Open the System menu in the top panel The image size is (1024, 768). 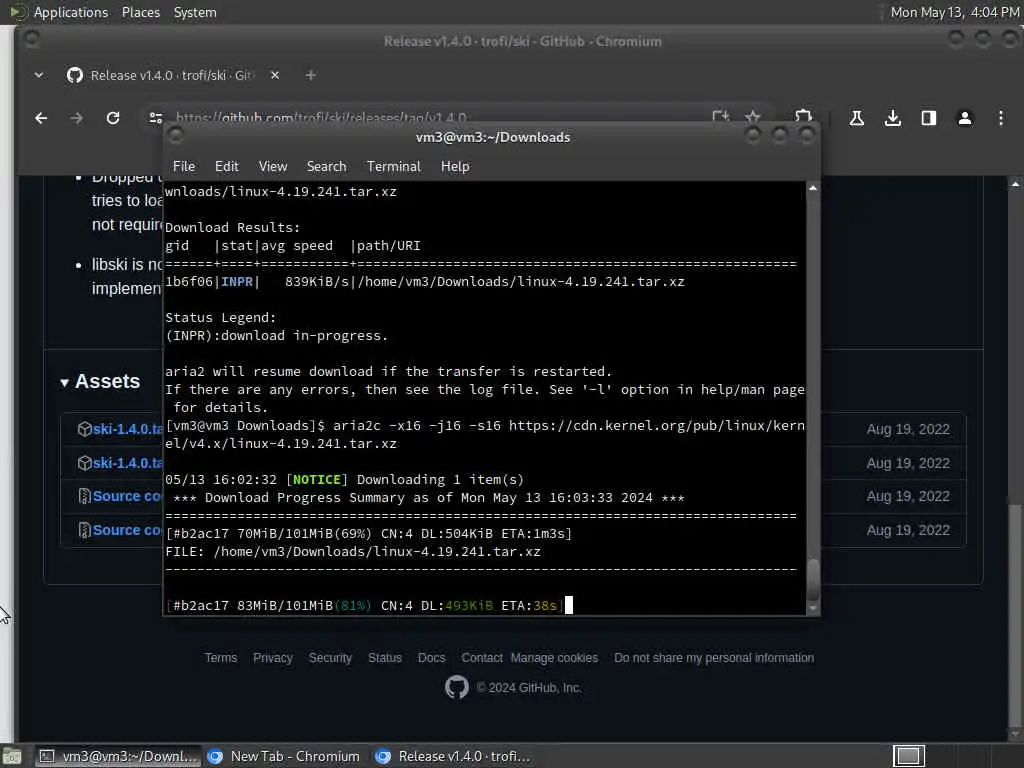tap(195, 12)
